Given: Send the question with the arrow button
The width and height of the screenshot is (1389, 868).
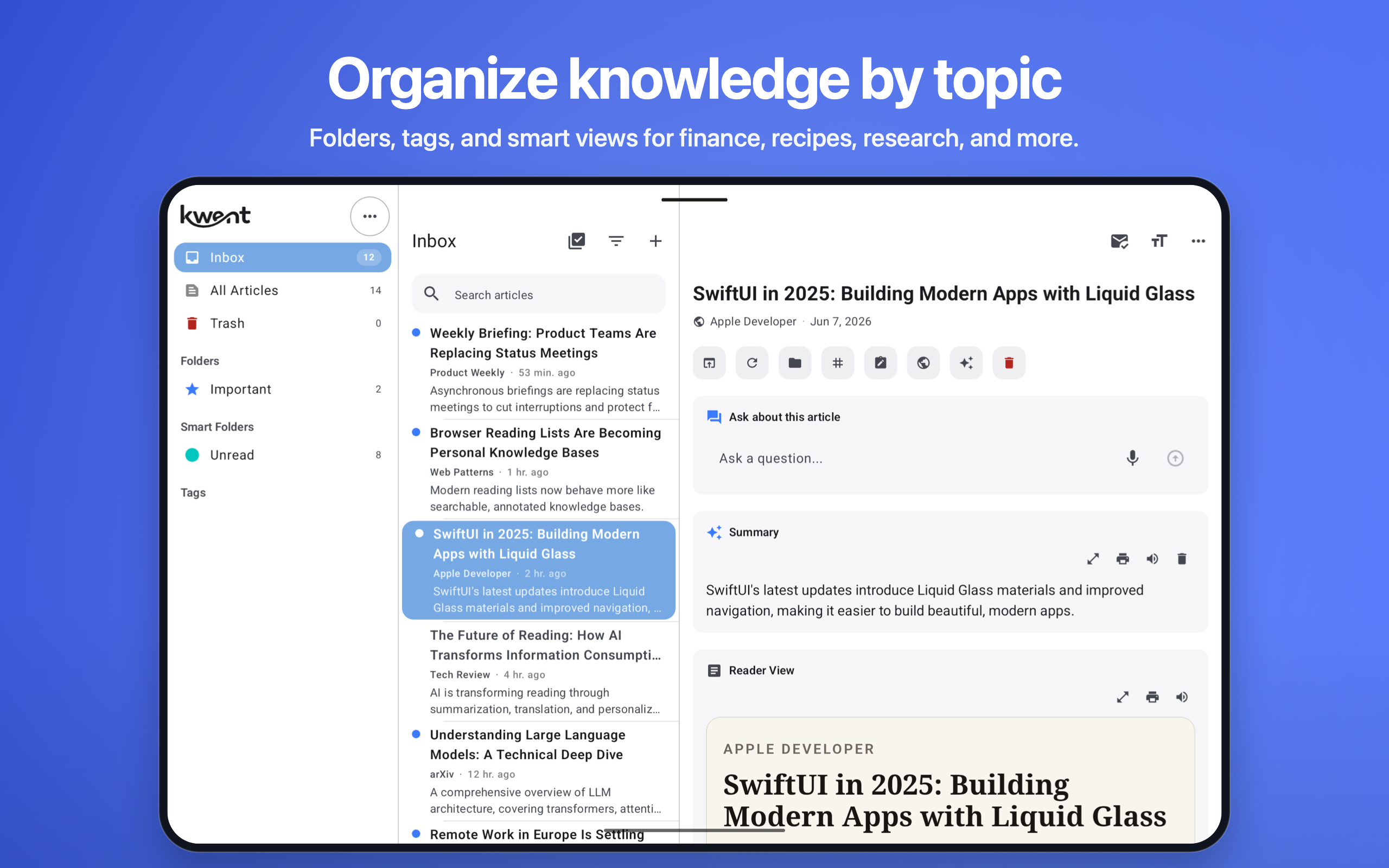Looking at the screenshot, I should [1175, 458].
